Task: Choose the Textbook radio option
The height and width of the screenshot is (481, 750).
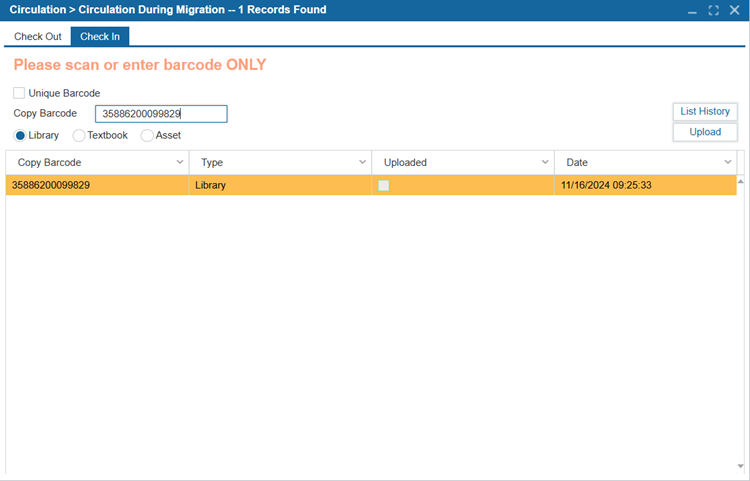Action: click(79, 135)
